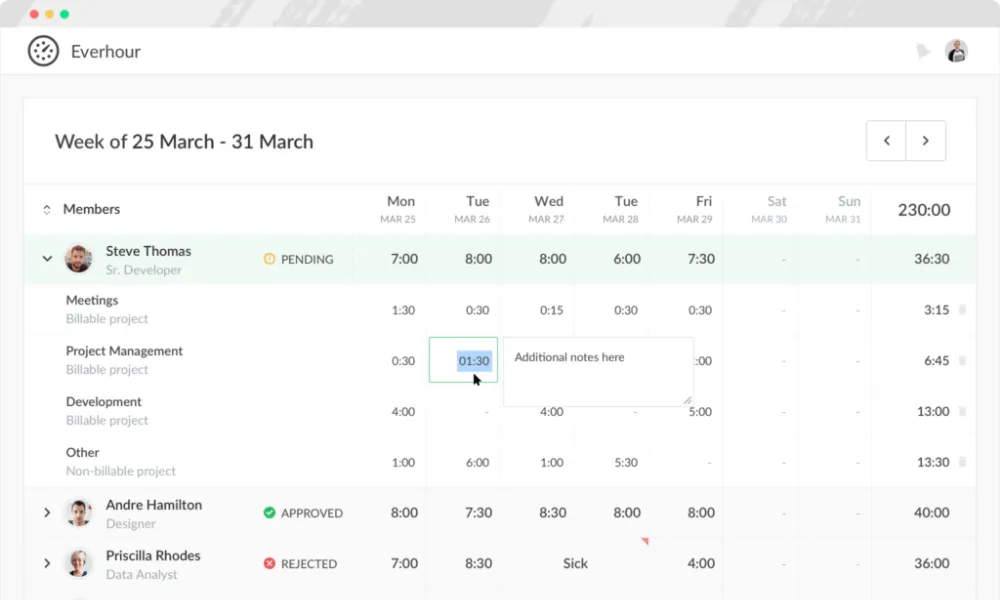Screen dimensions: 1000x600
Task: Select the highlighted 01:30 time entry cell
Action: pos(463,360)
